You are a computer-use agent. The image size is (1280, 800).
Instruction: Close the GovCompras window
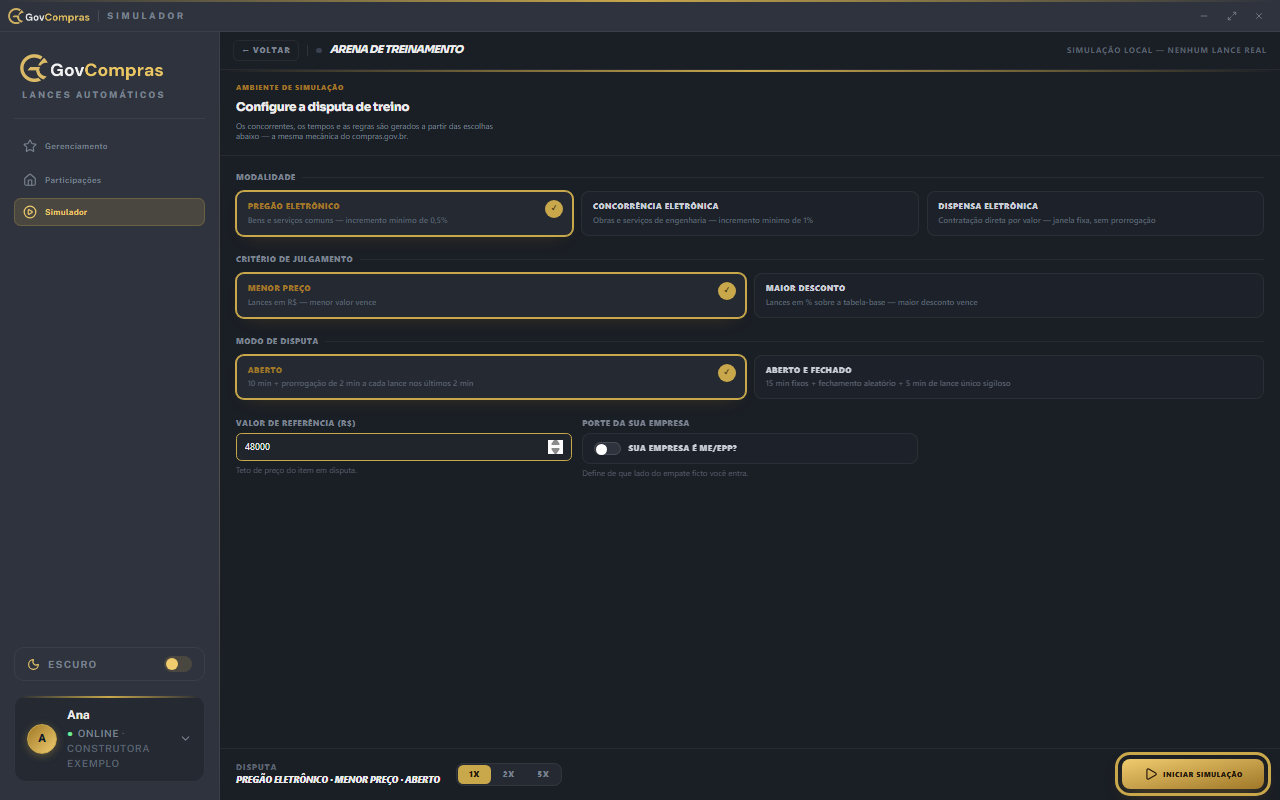tap(1260, 16)
